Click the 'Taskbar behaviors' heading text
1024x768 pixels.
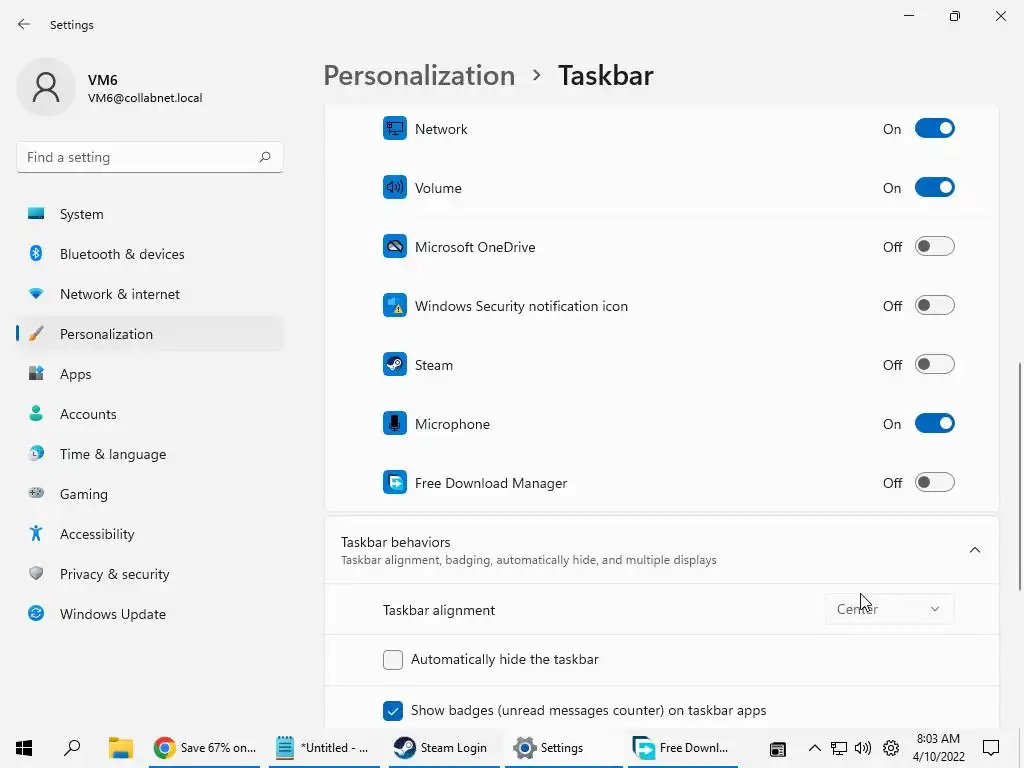[x=396, y=542]
